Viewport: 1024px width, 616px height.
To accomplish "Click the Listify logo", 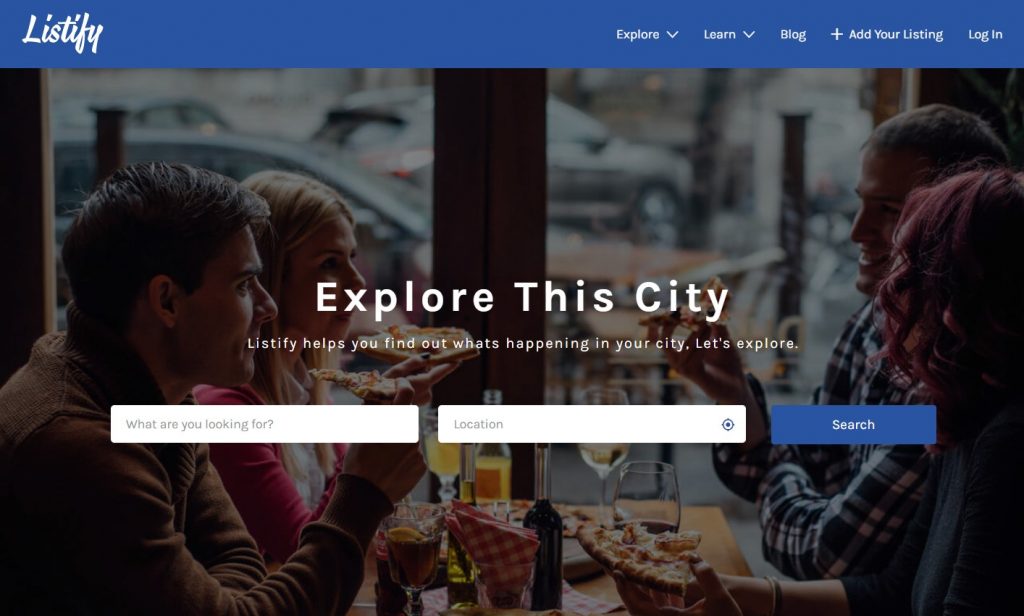I will [62, 33].
